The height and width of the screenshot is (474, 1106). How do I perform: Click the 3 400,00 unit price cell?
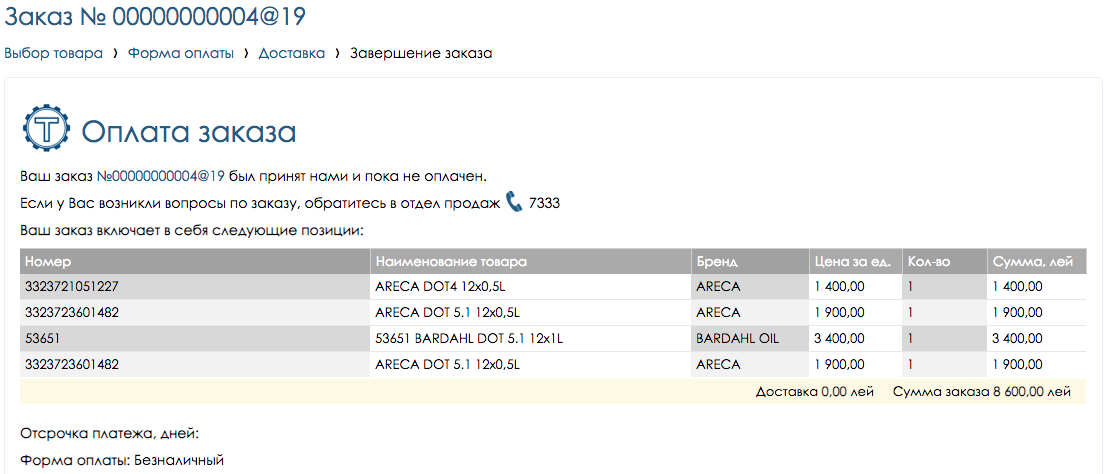tap(840, 339)
